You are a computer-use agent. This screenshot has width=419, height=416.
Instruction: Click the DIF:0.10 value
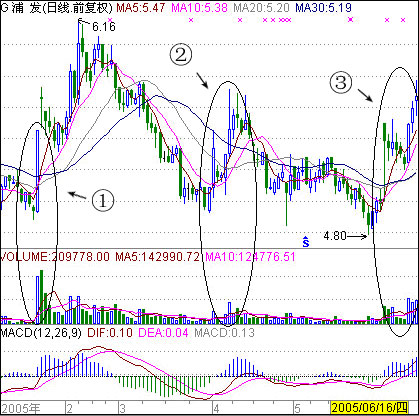[x=110, y=332]
